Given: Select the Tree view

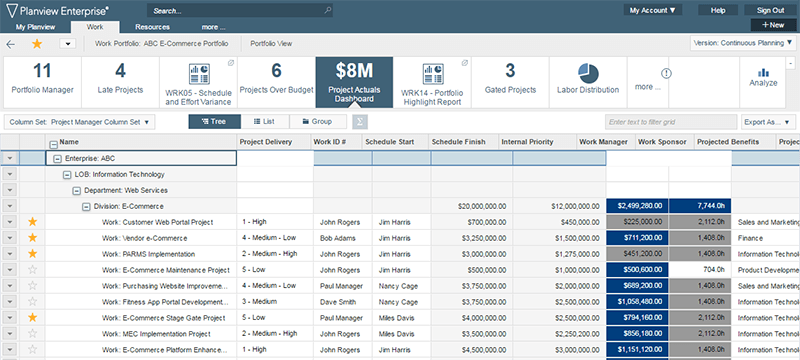Looking at the screenshot, I should [x=214, y=121].
